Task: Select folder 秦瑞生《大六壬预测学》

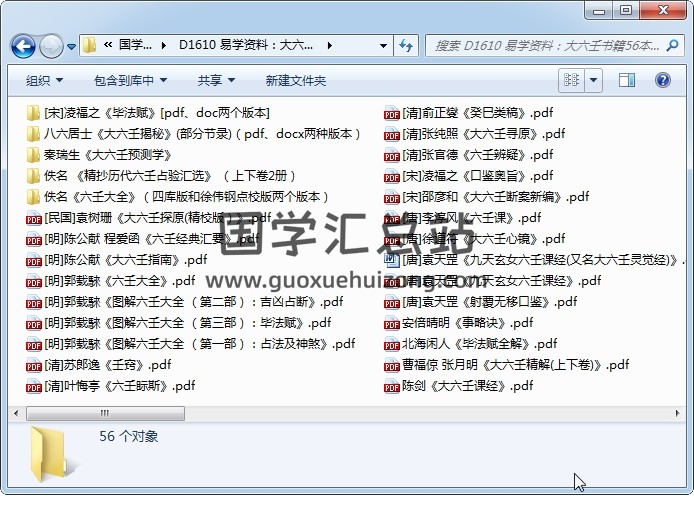Action: 99,155
